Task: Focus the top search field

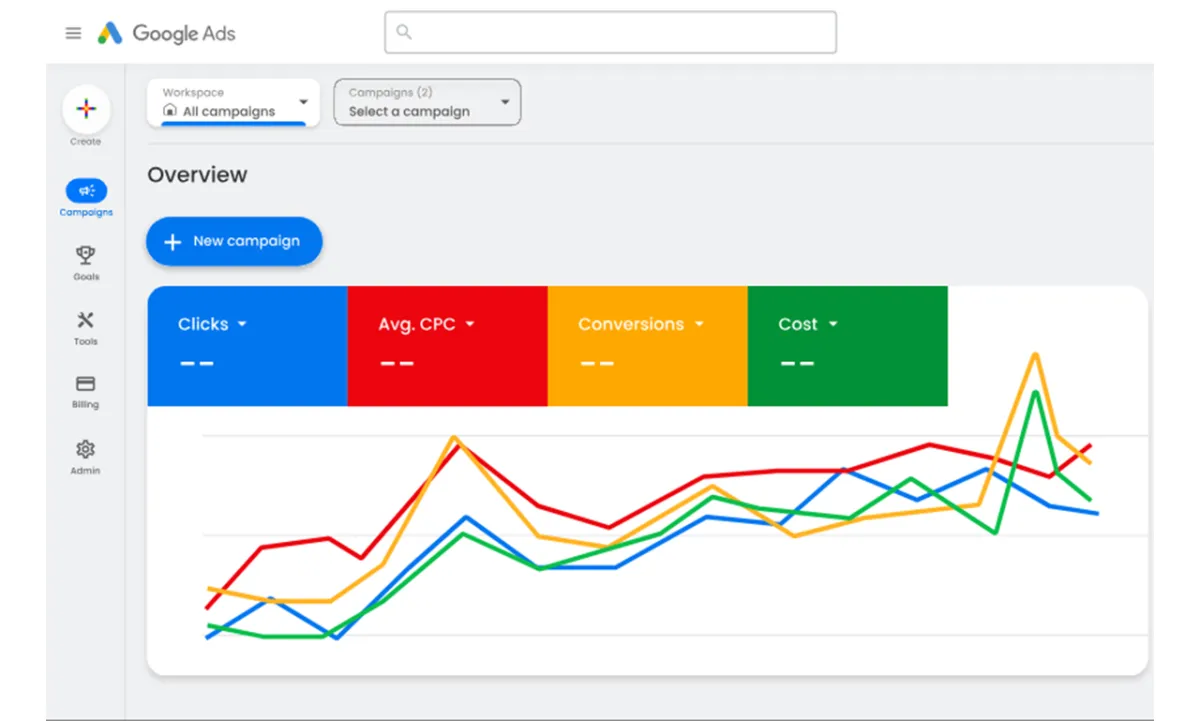Action: [x=610, y=32]
